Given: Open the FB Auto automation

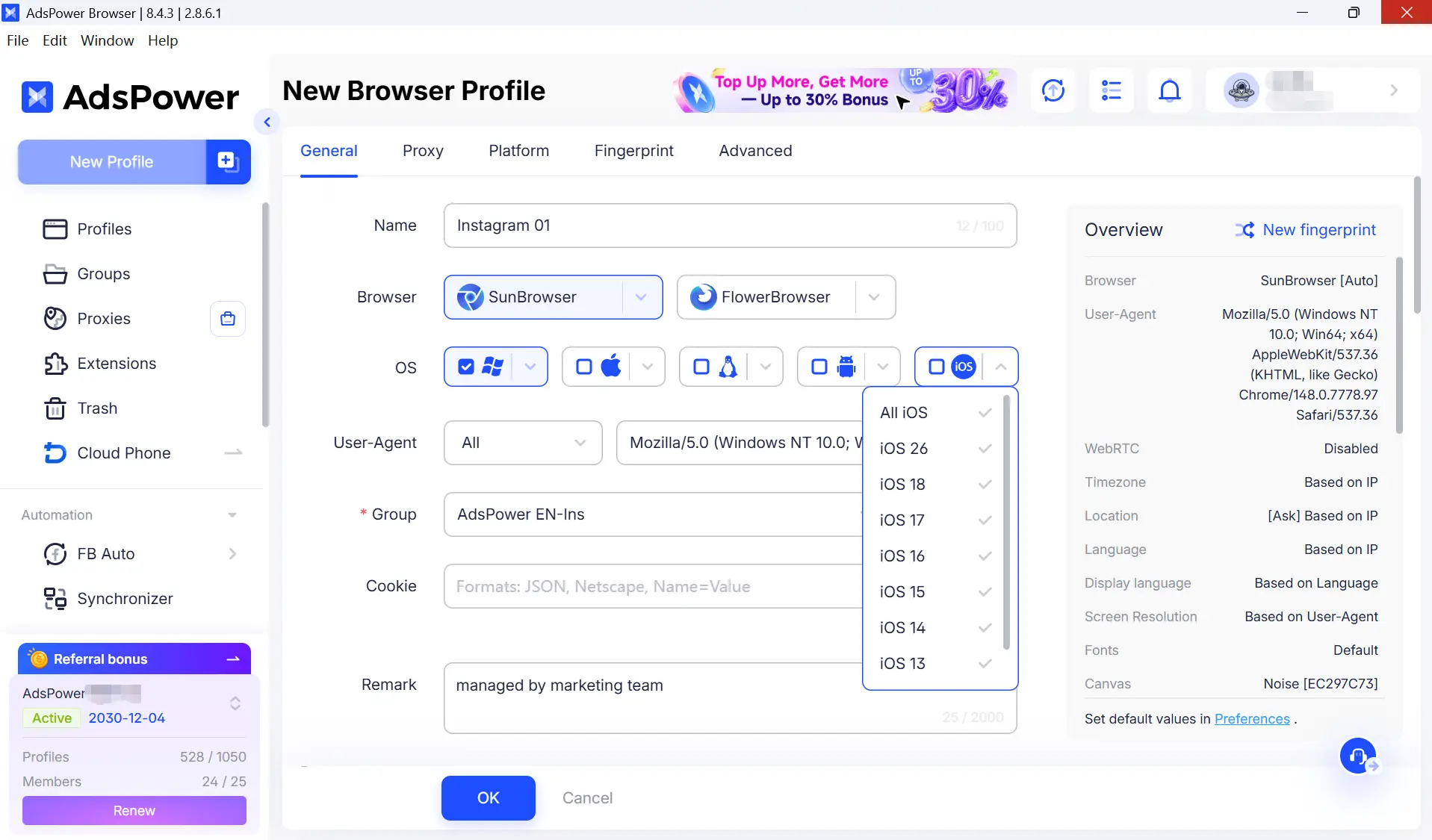Looking at the screenshot, I should pos(105,554).
